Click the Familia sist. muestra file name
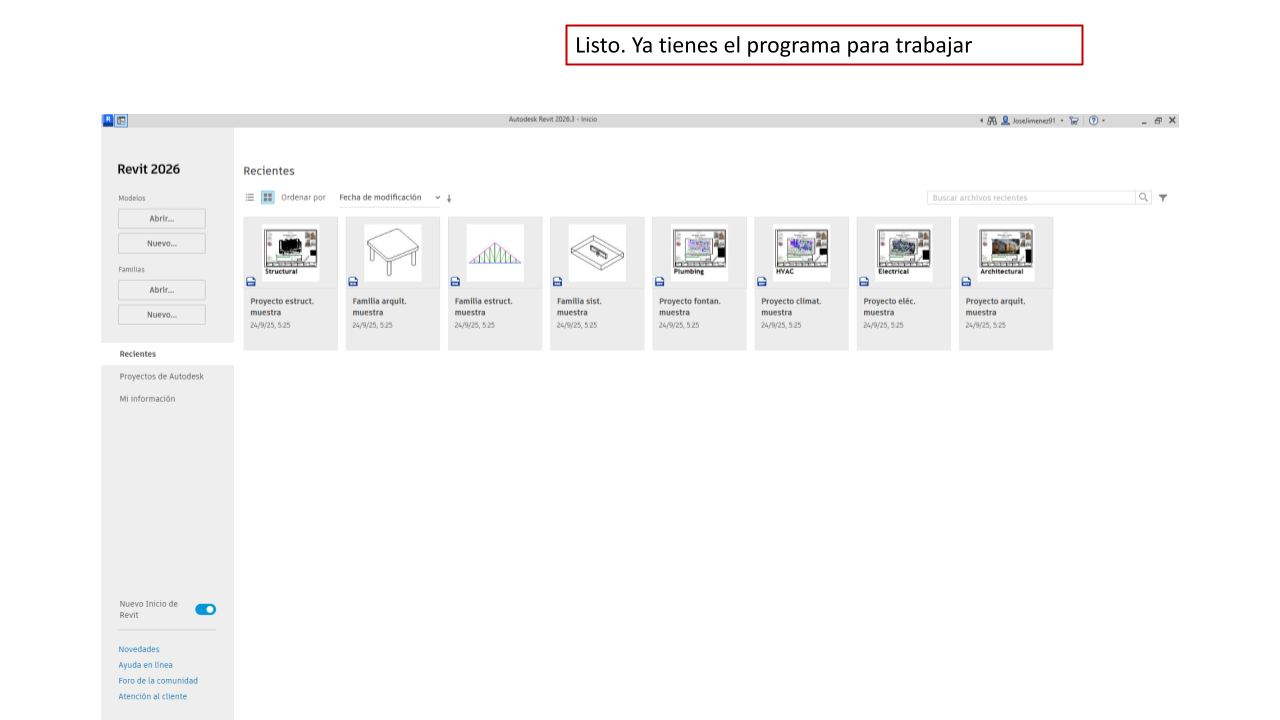 (x=580, y=307)
